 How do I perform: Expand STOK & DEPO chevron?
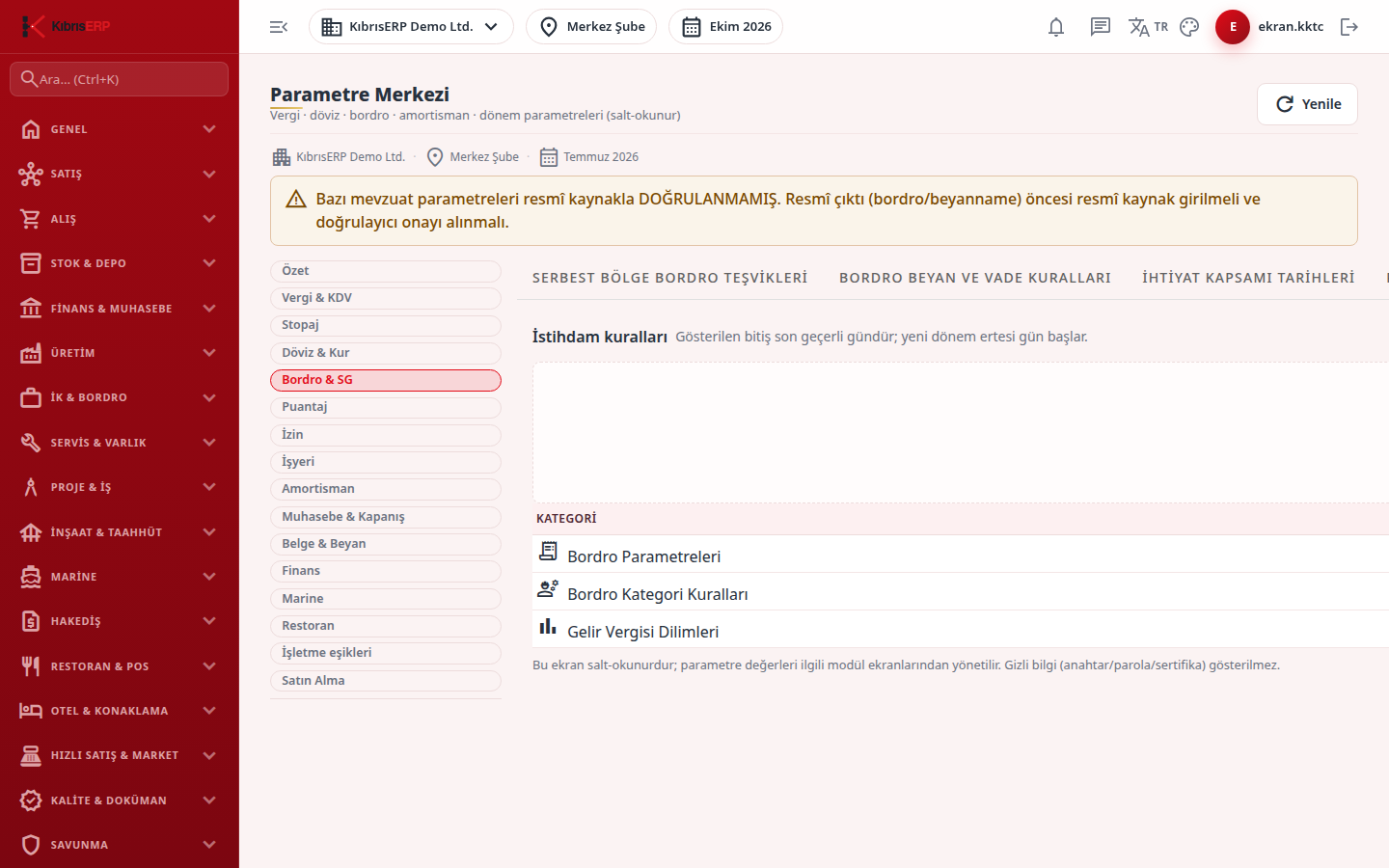tap(209, 263)
